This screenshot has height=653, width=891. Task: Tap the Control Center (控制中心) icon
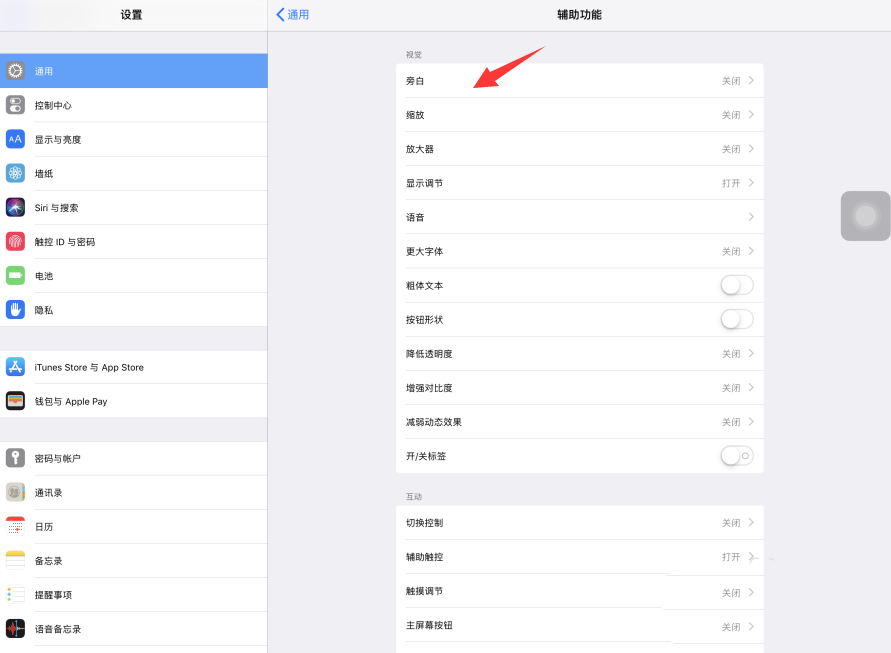click(15, 105)
